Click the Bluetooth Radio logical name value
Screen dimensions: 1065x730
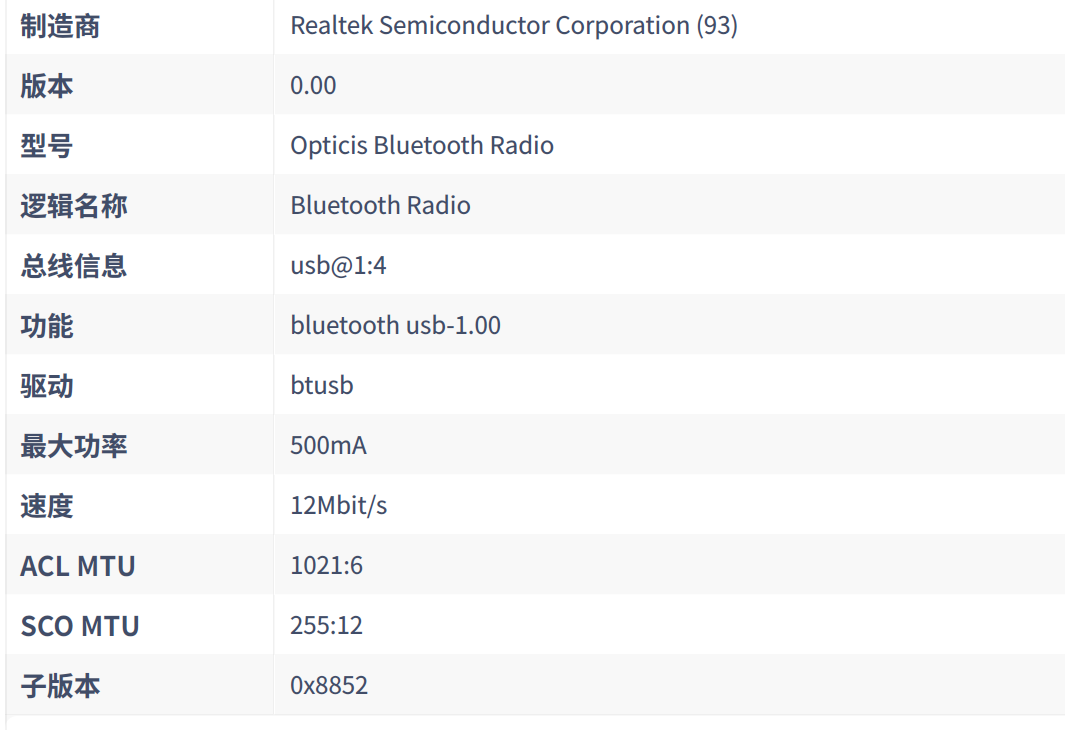(380, 206)
